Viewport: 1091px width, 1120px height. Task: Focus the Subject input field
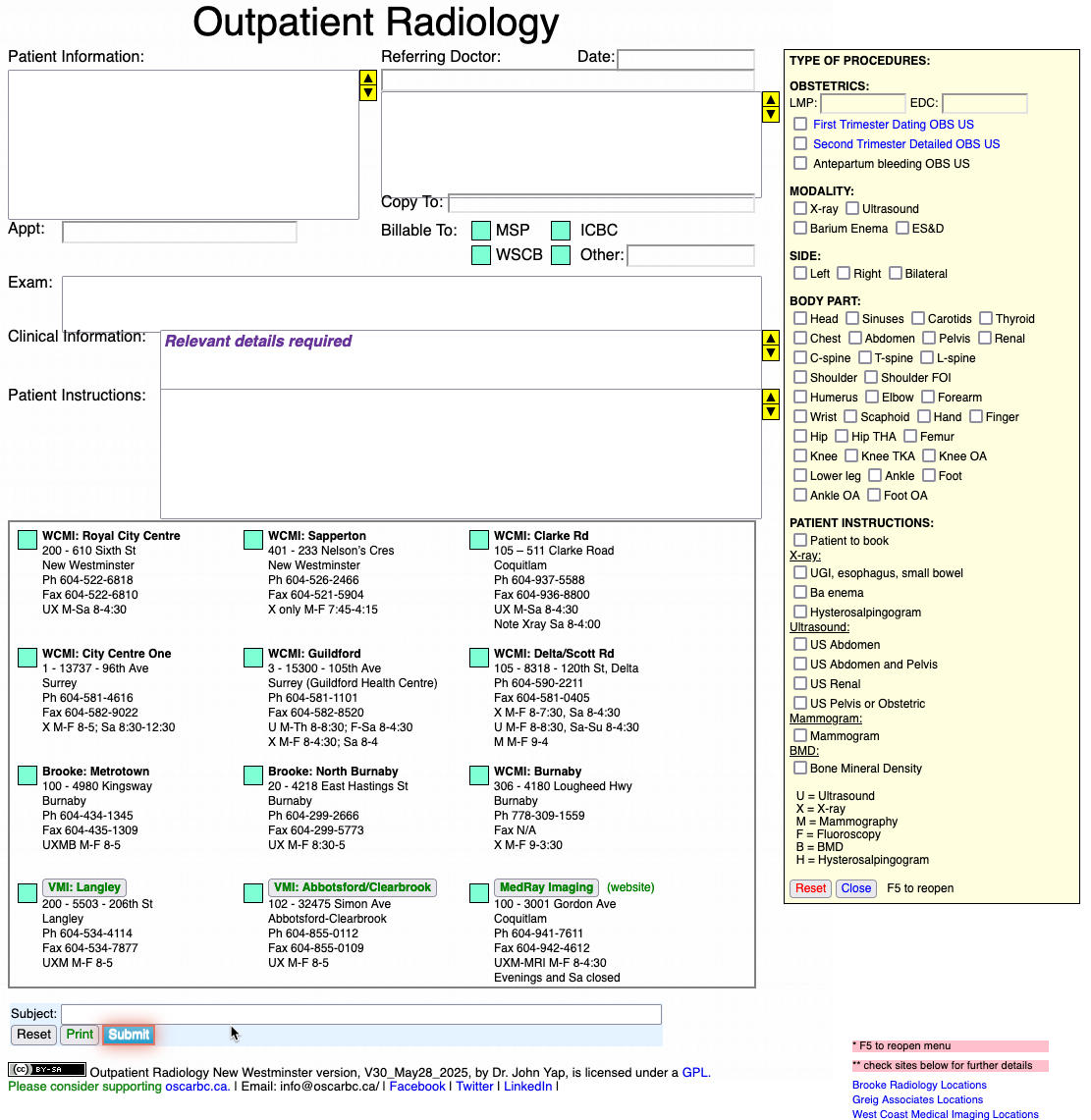coord(361,1014)
